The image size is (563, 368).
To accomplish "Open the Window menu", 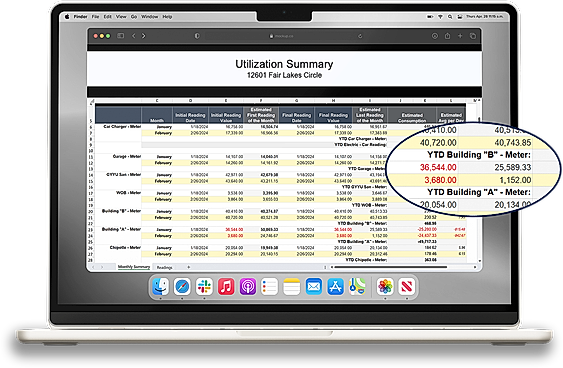I will [149, 17].
